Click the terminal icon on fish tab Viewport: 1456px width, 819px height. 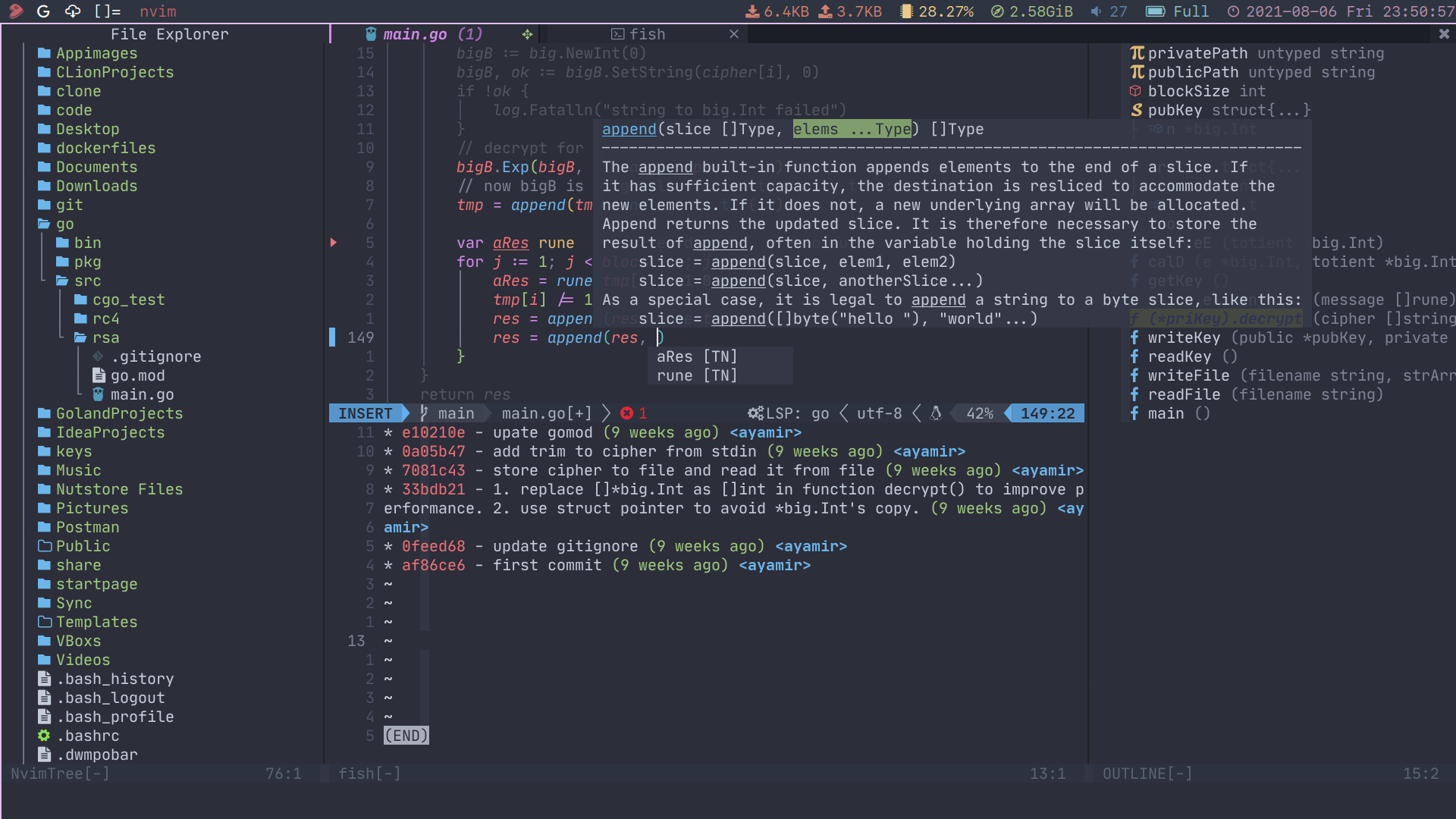[x=618, y=34]
